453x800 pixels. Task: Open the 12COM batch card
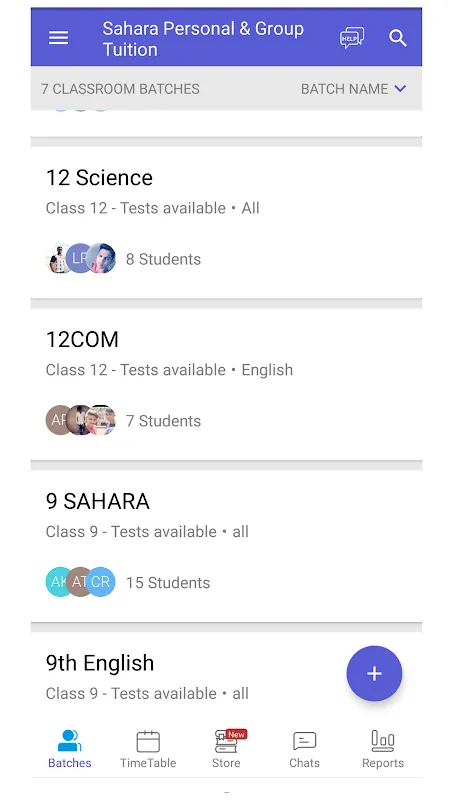[x=226, y=384]
